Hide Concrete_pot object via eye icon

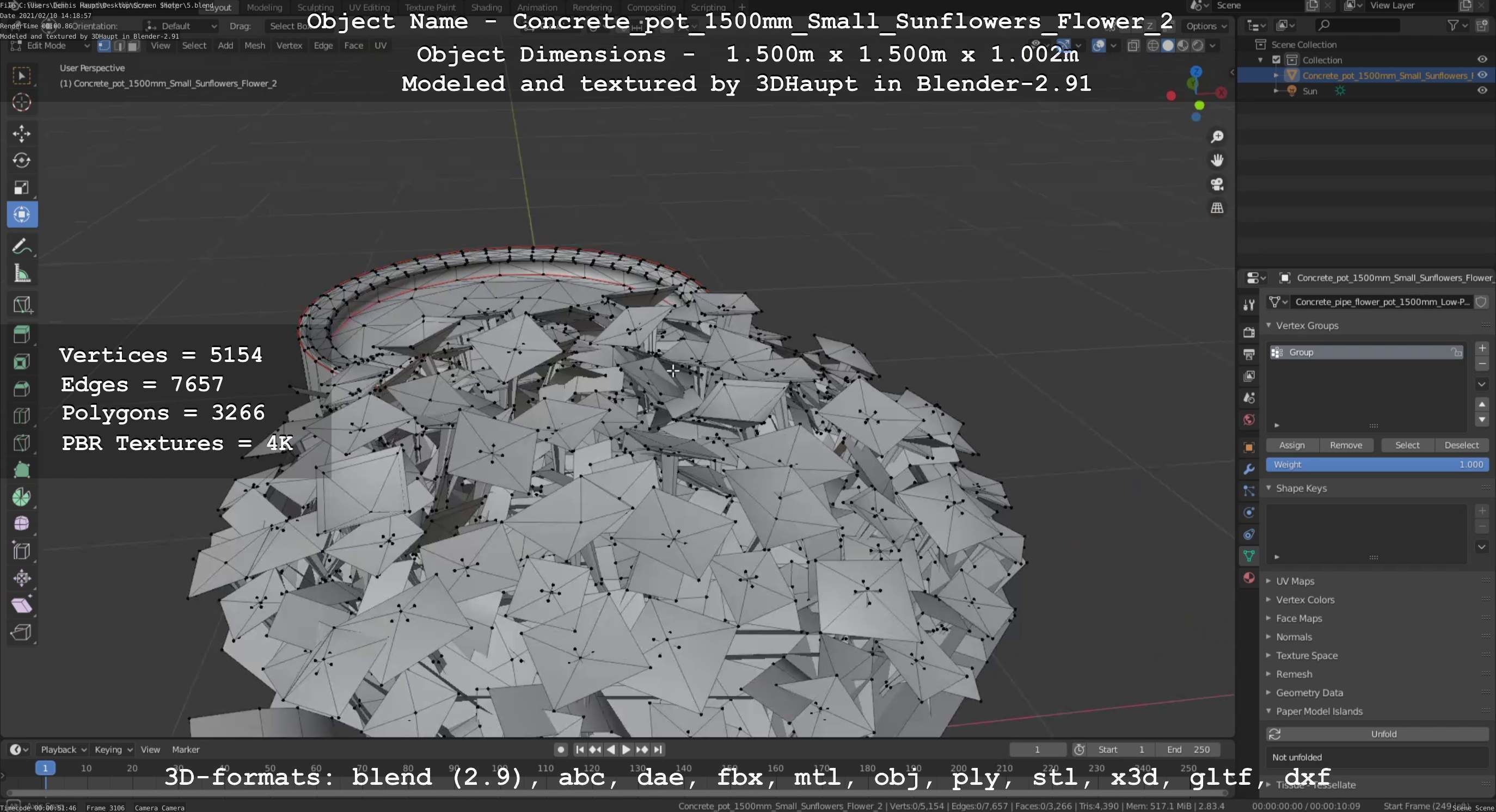pos(1482,75)
